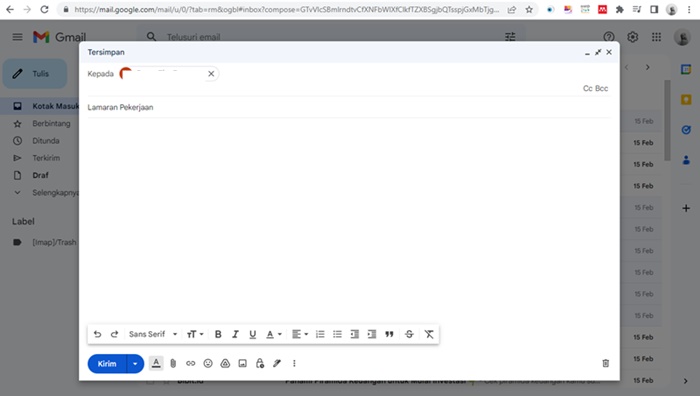Add Bcc recipients
The width and height of the screenshot is (700, 396).
click(602, 88)
